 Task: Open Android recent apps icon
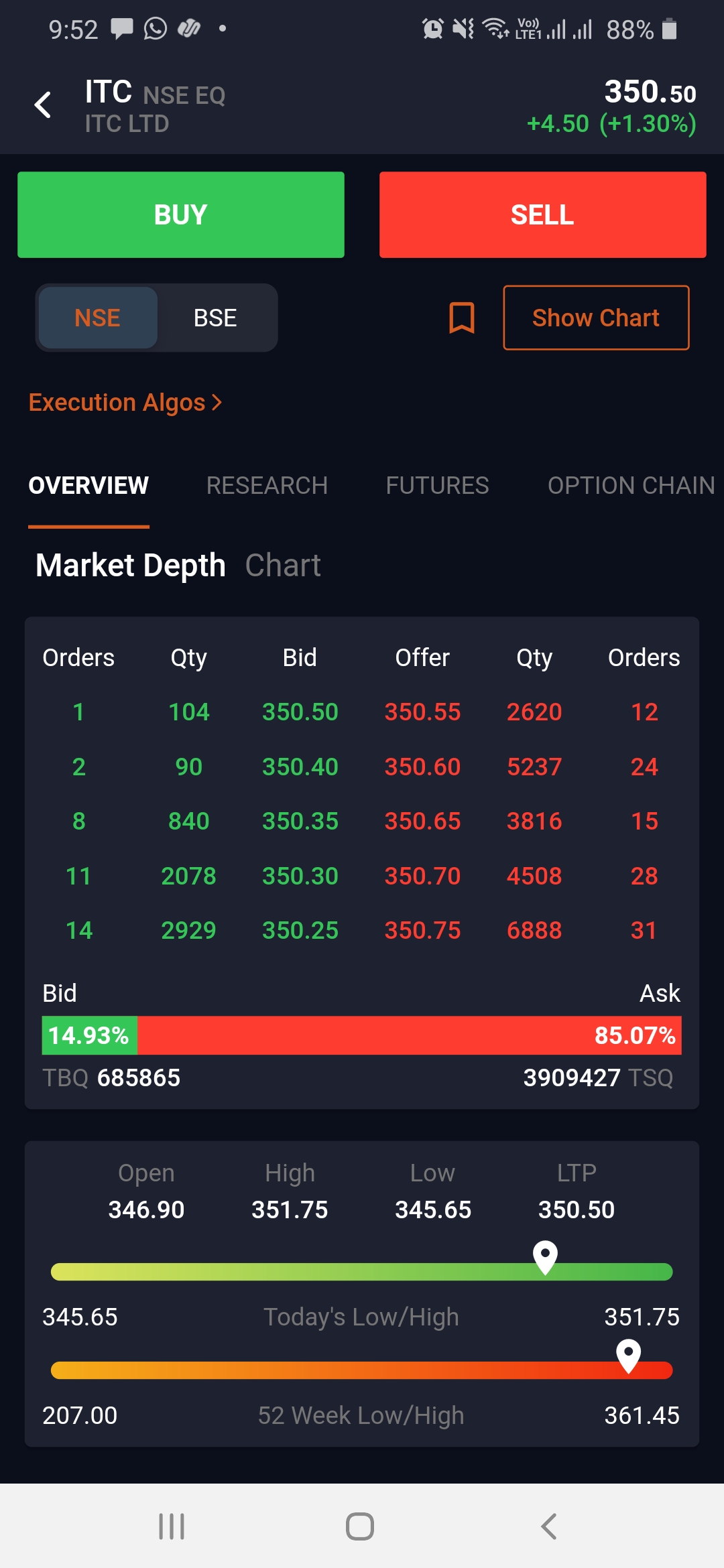[172, 1526]
